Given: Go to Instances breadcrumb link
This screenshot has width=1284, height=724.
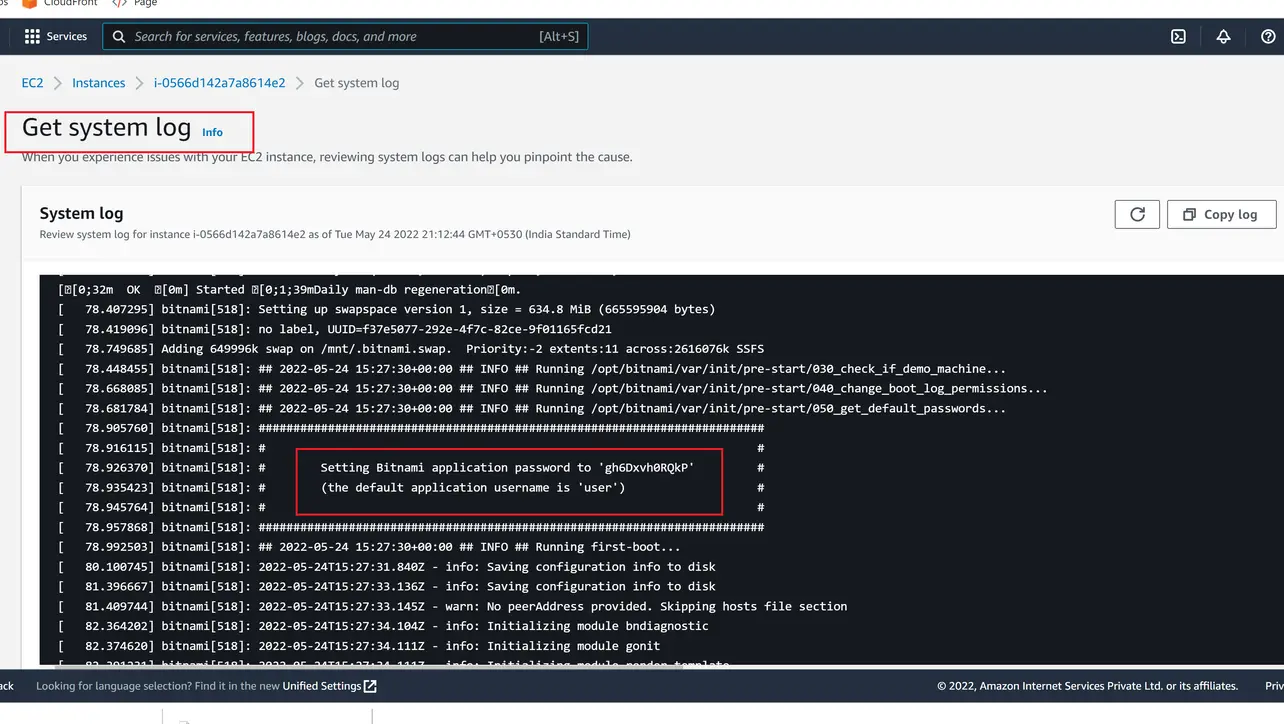Looking at the screenshot, I should tap(99, 83).
